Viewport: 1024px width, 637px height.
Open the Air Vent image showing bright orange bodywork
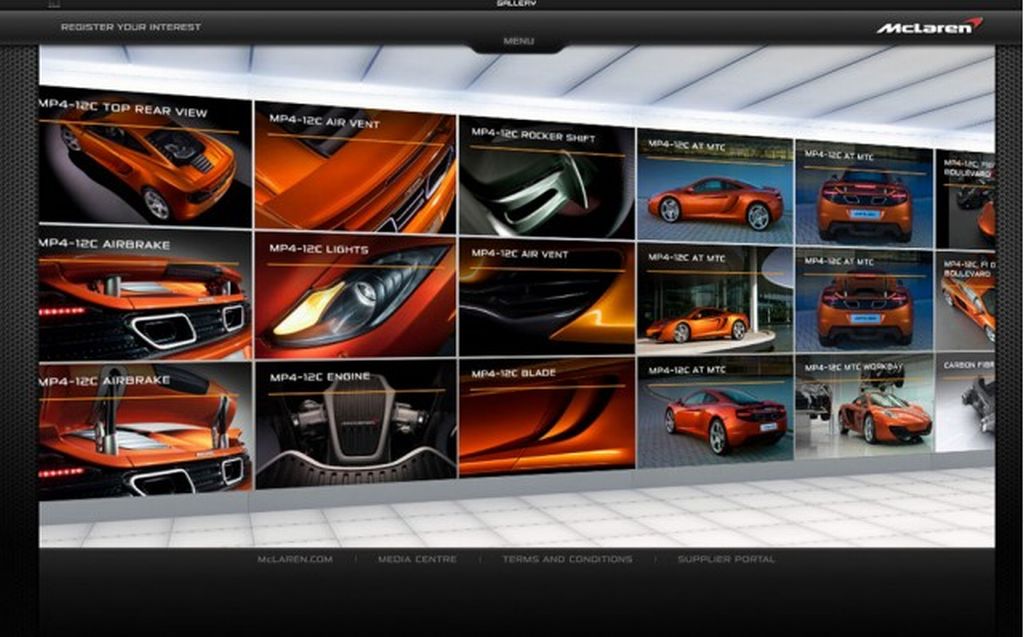355,167
